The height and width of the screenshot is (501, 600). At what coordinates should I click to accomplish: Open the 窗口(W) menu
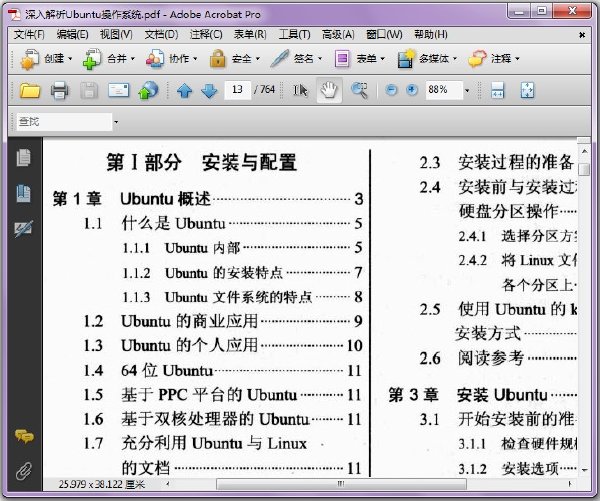[384, 35]
